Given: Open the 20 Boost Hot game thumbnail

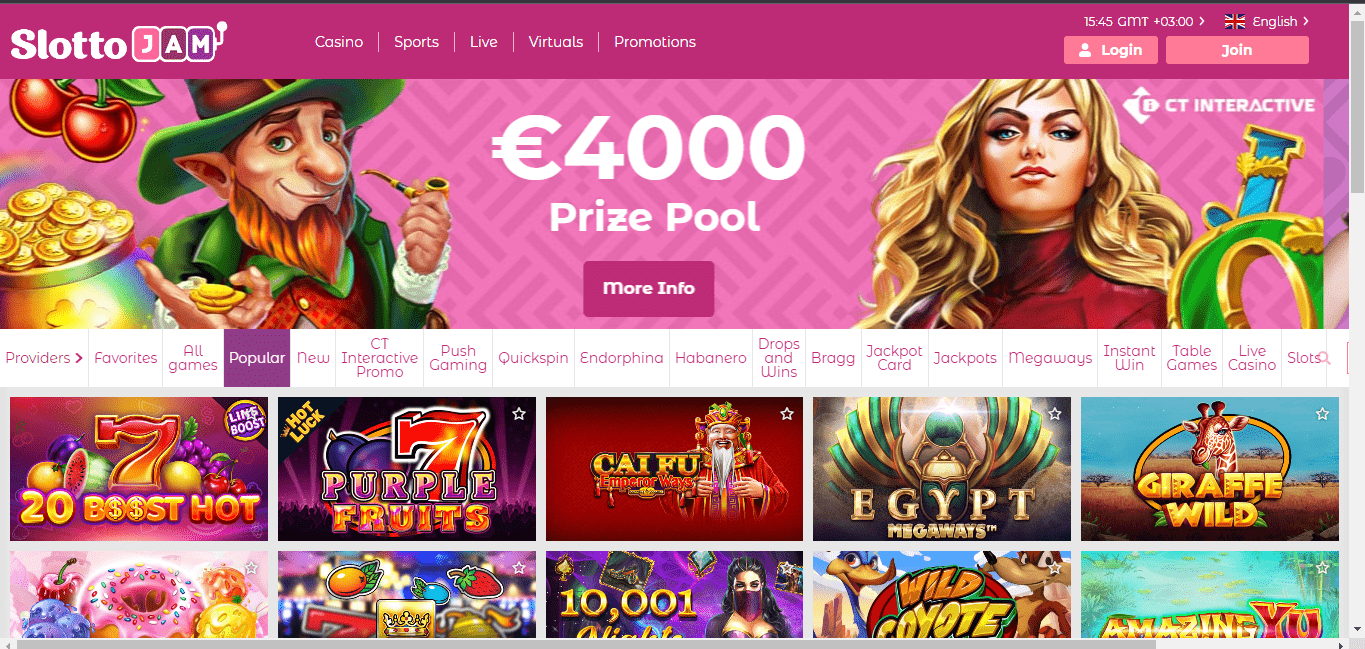Looking at the screenshot, I should (x=139, y=469).
